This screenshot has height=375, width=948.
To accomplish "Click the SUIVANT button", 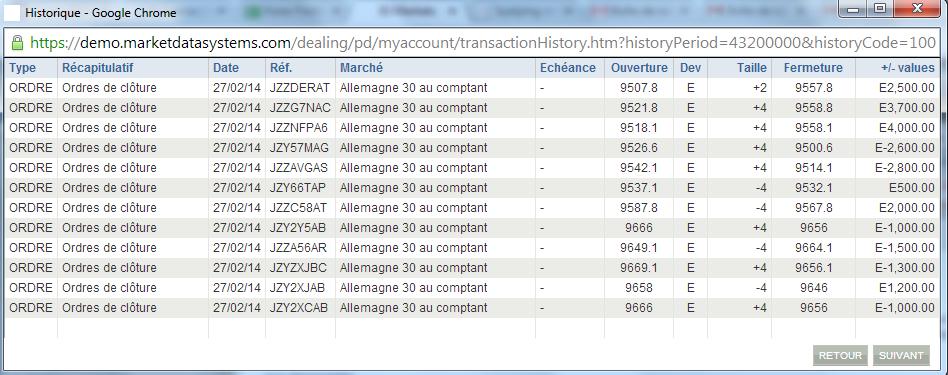I will coord(901,356).
